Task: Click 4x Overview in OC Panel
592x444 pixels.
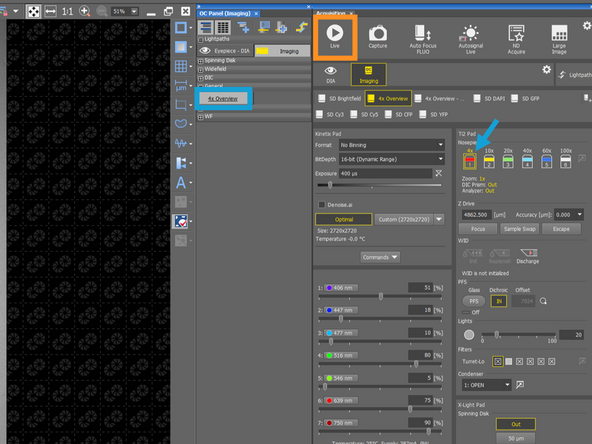Action: coord(223,99)
